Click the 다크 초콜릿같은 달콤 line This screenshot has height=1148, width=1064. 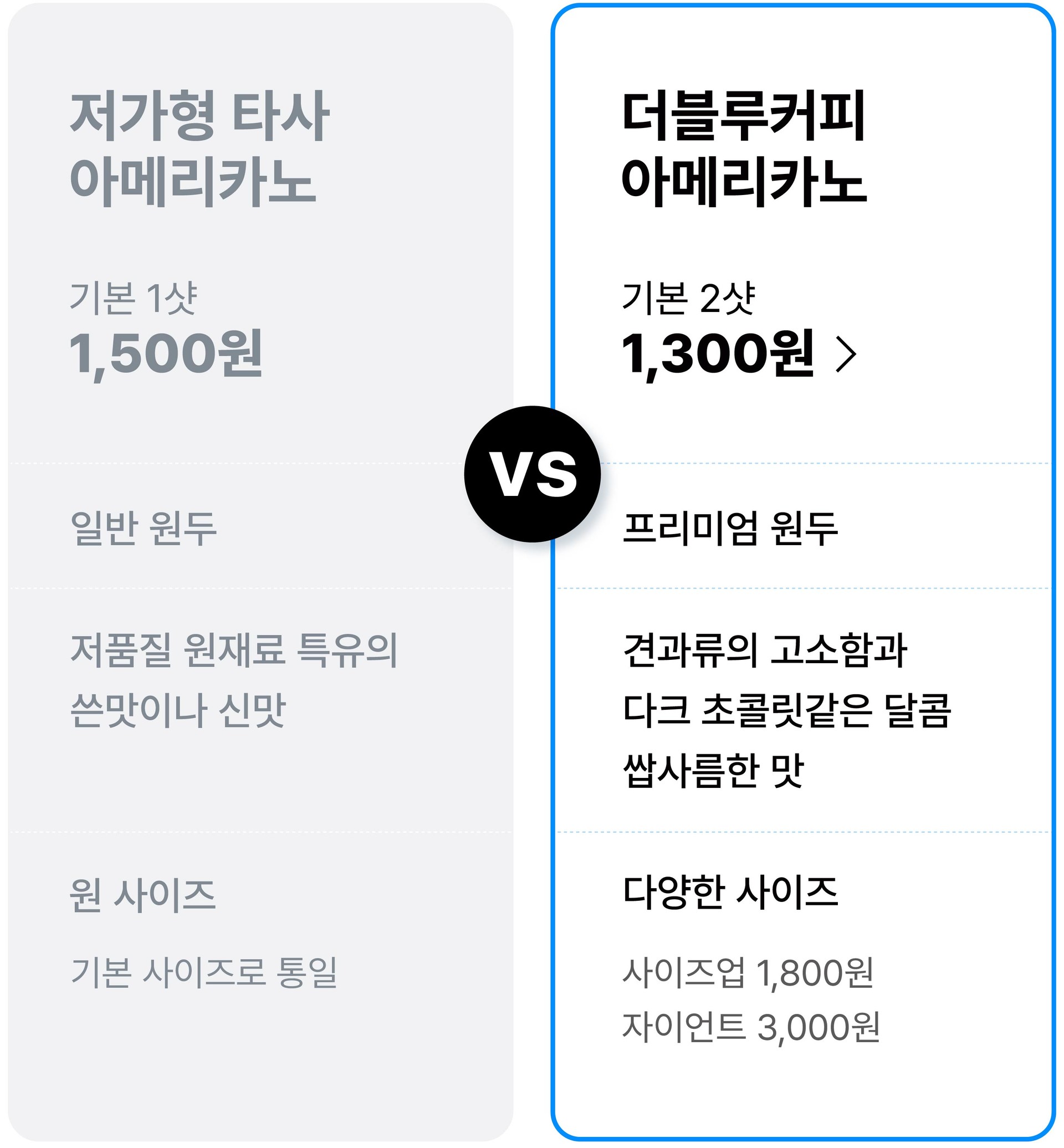pyautogui.click(x=787, y=710)
